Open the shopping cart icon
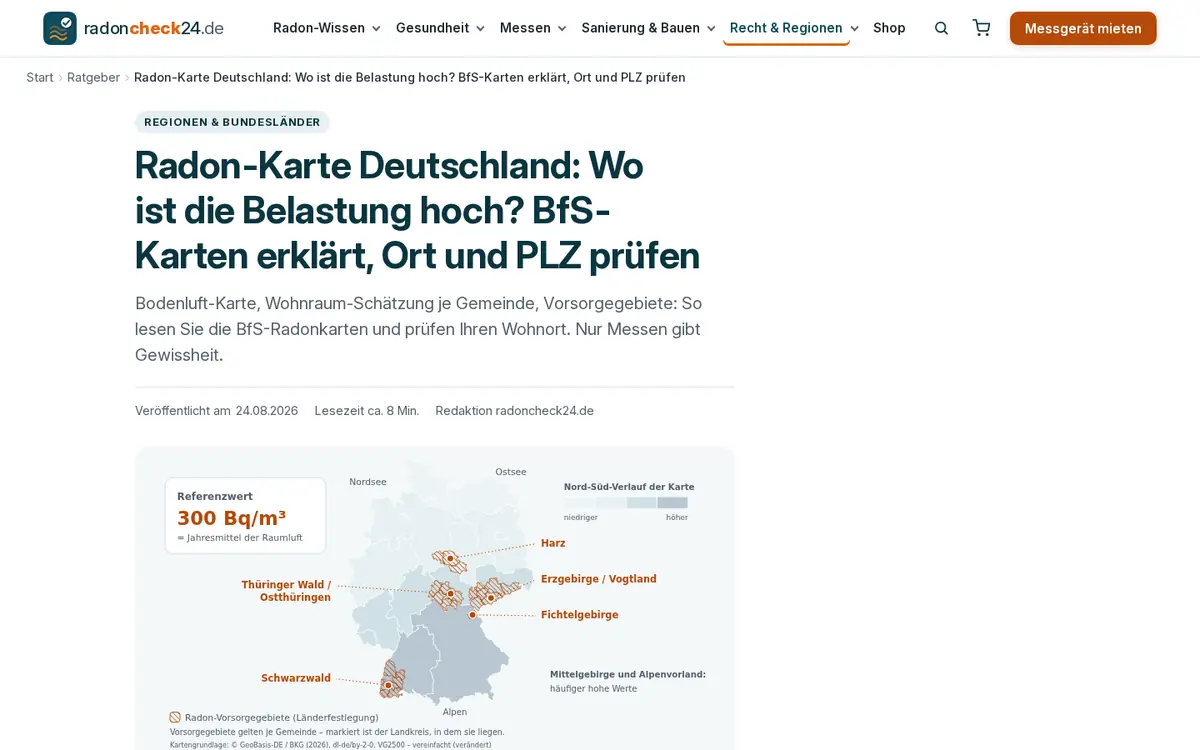The width and height of the screenshot is (1200, 750). [x=982, y=28]
